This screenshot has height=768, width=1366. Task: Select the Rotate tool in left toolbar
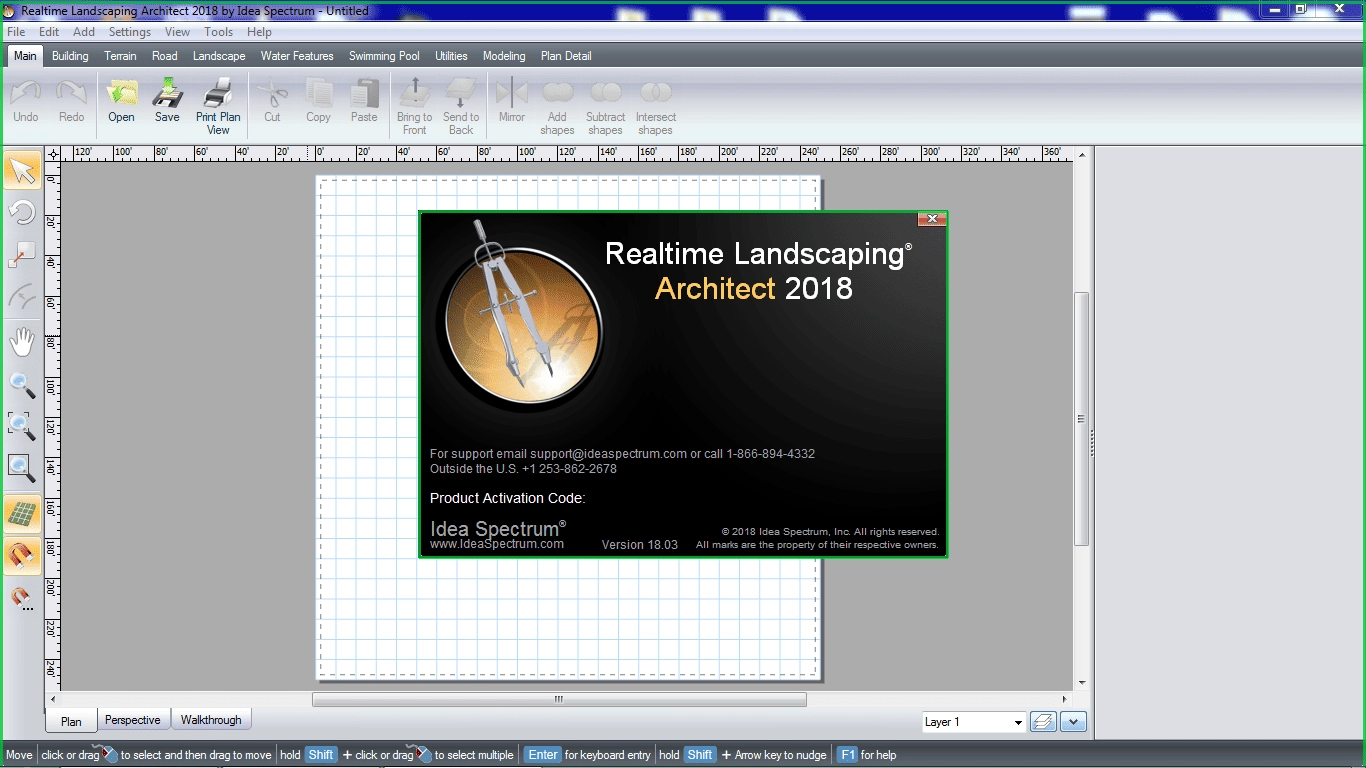[22, 212]
